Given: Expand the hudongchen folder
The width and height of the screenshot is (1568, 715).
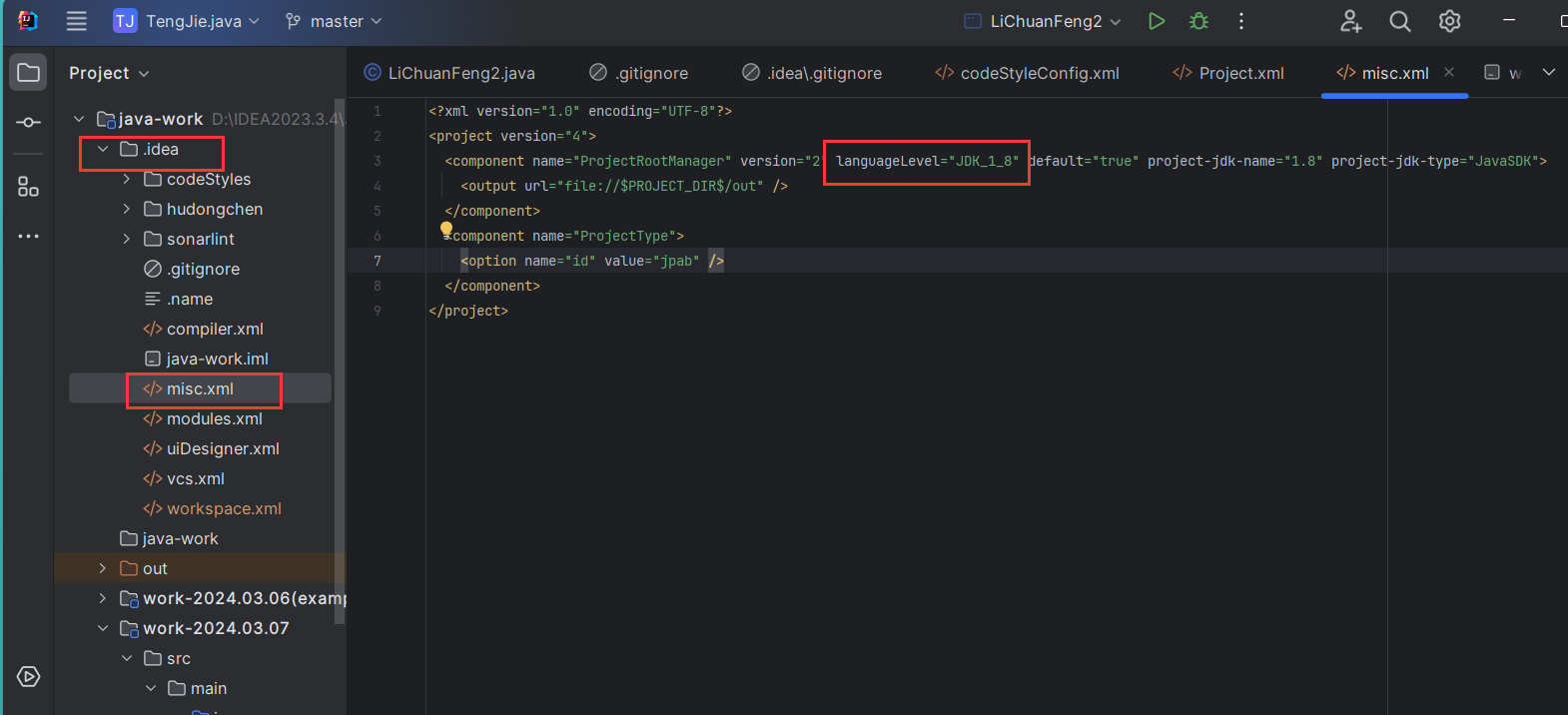Looking at the screenshot, I should click(x=127, y=209).
